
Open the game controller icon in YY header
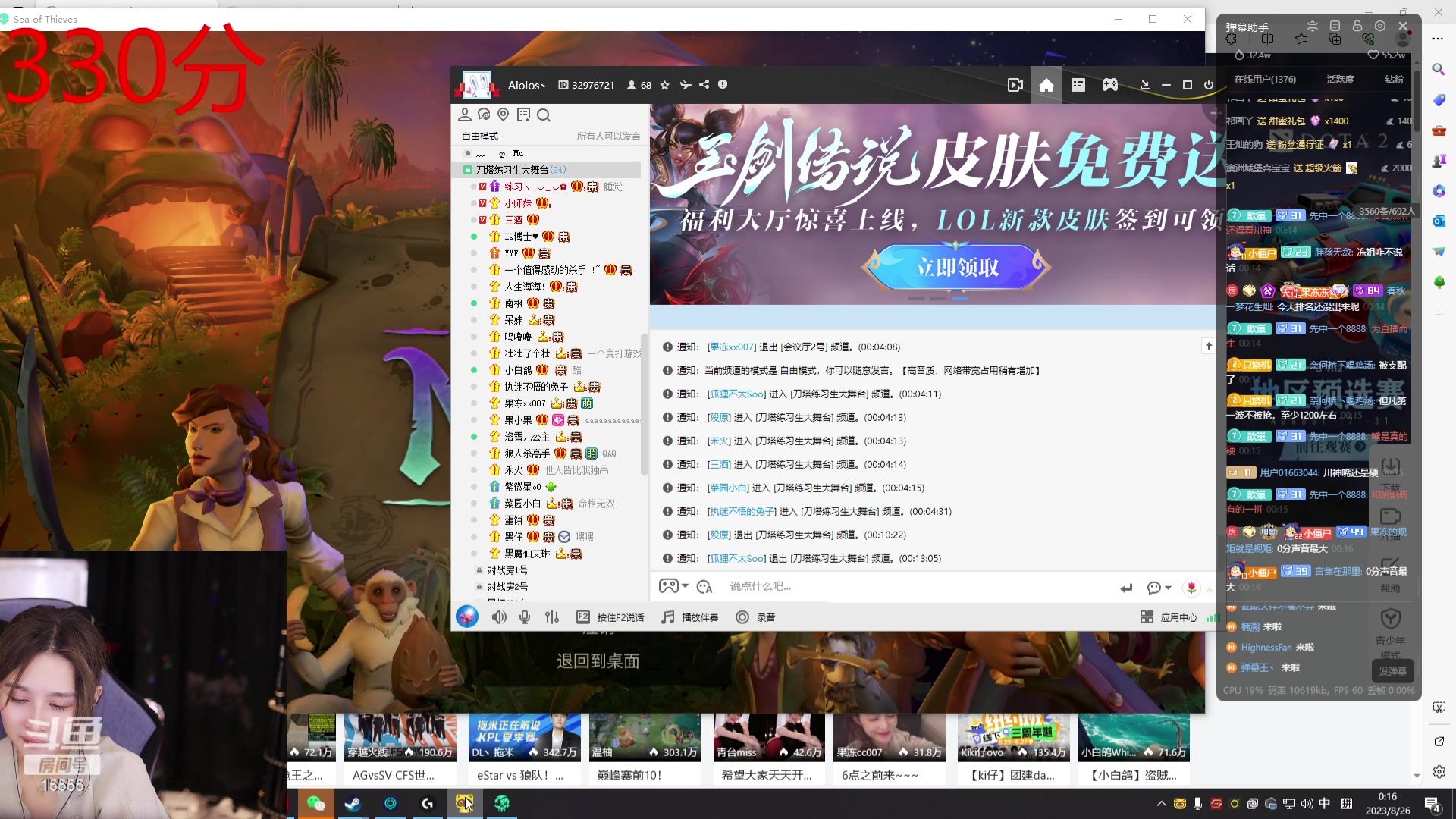point(1110,85)
